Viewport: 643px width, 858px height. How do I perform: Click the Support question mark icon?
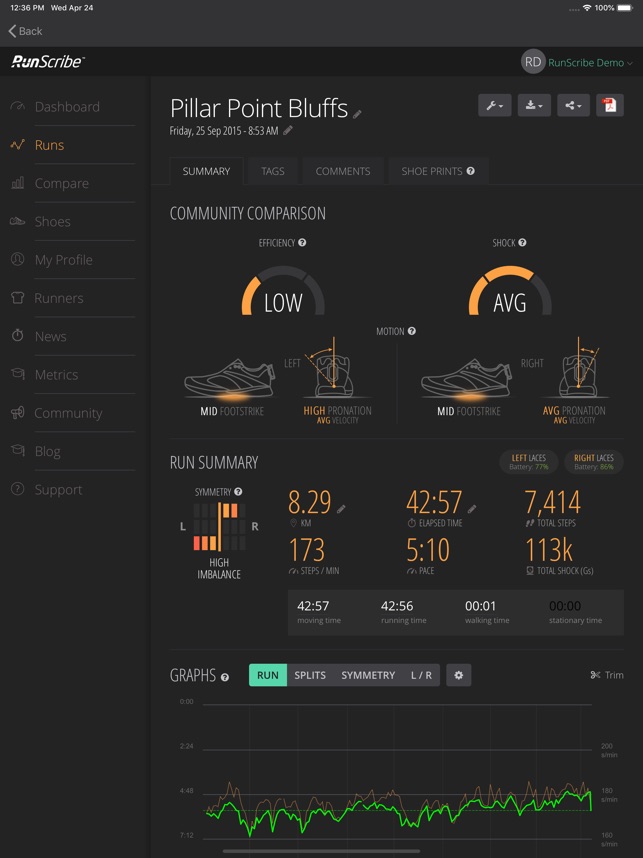click(x=18, y=489)
